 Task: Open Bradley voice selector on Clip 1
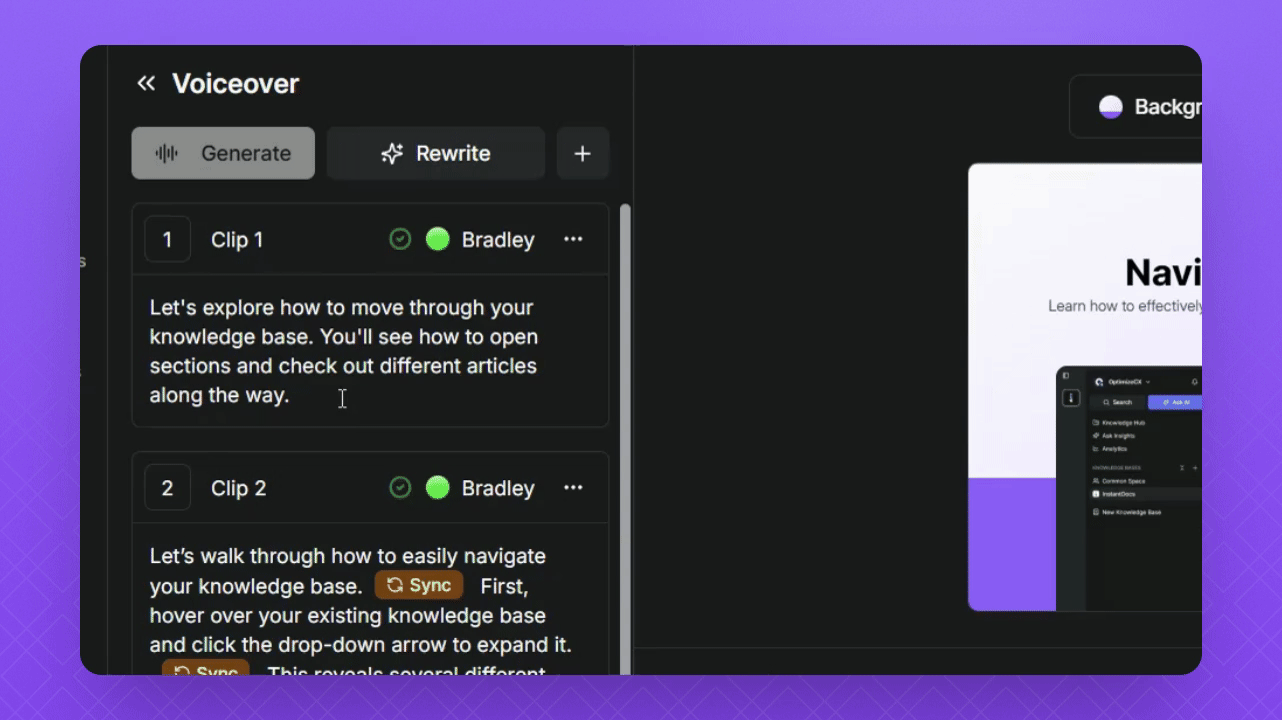pyautogui.click(x=498, y=240)
